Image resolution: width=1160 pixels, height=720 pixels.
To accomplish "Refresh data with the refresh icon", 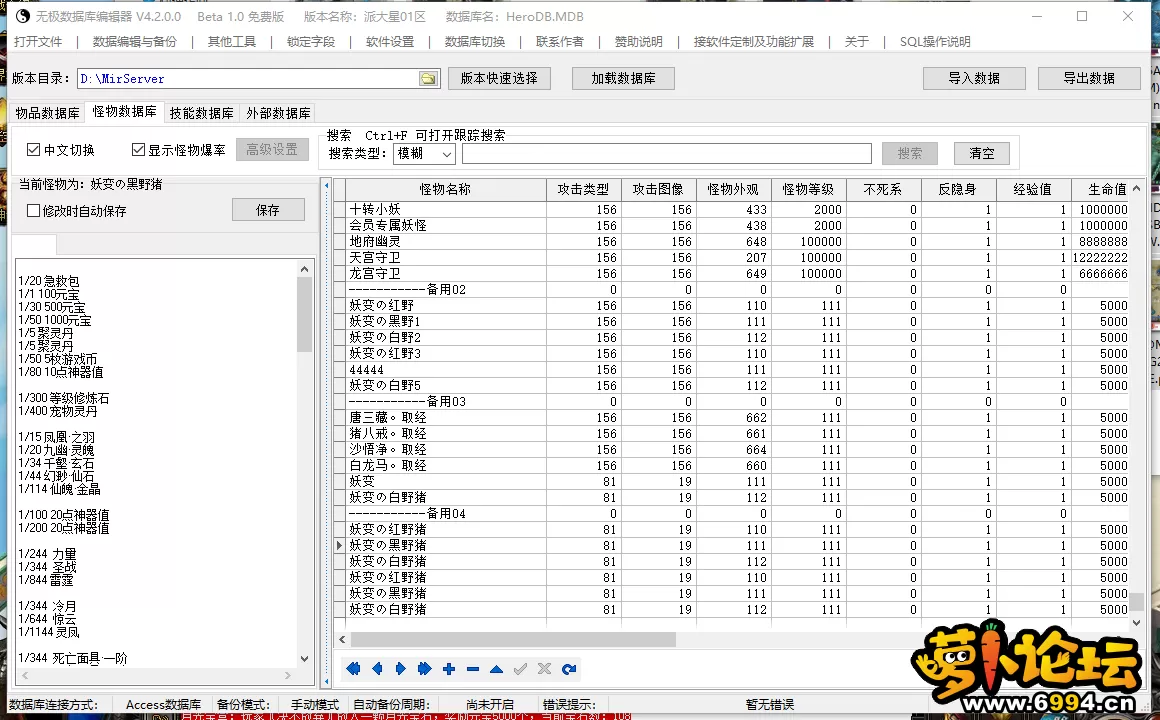I will pos(568,669).
